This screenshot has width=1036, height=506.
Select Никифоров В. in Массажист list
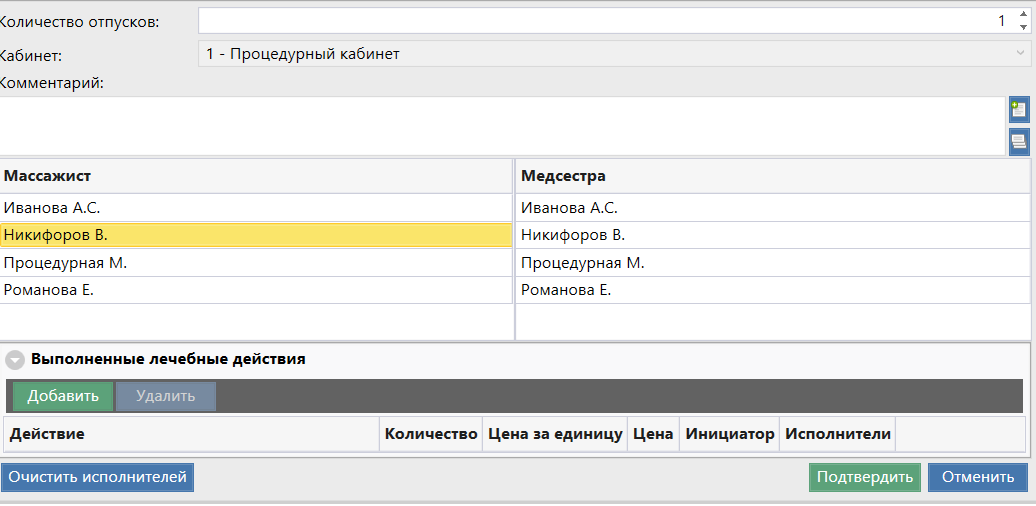point(256,235)
